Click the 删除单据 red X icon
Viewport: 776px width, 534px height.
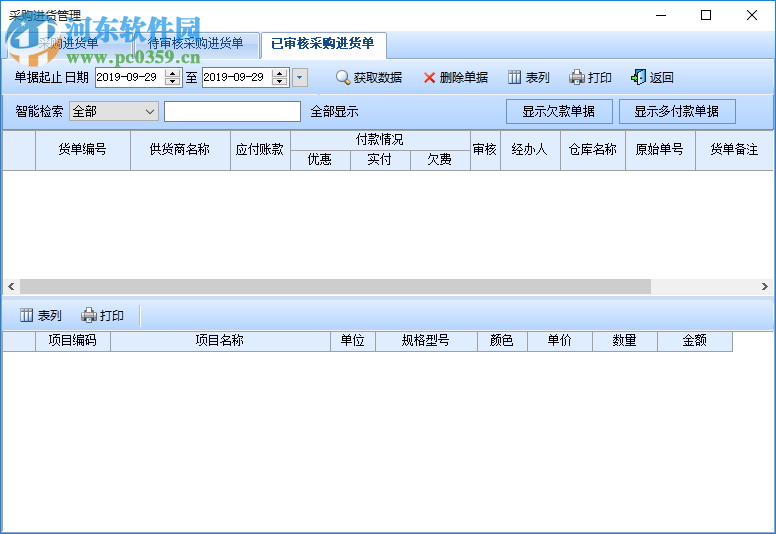click(429, 78)
